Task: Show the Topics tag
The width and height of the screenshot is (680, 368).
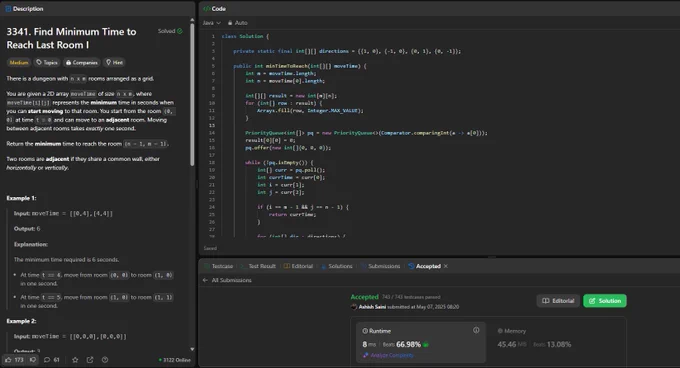Action: 47,62
